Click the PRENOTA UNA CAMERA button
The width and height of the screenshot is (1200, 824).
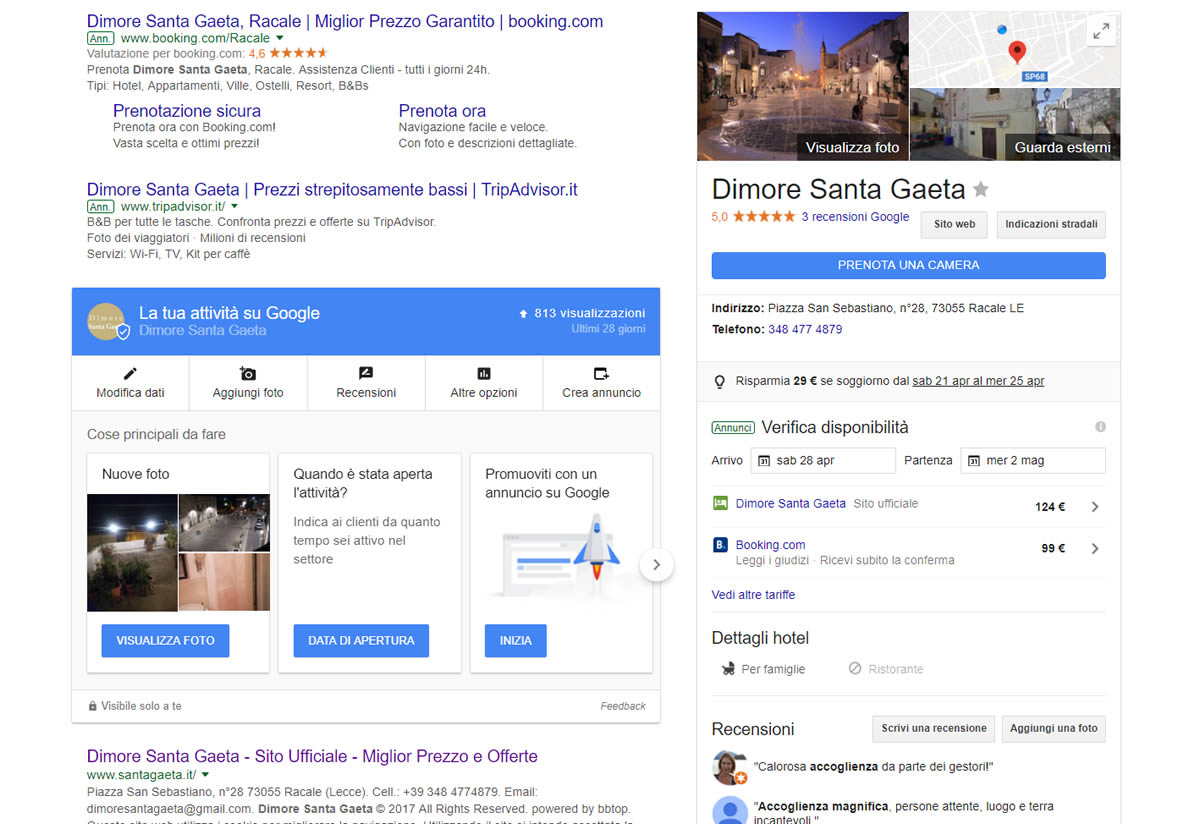pos(908,265)
